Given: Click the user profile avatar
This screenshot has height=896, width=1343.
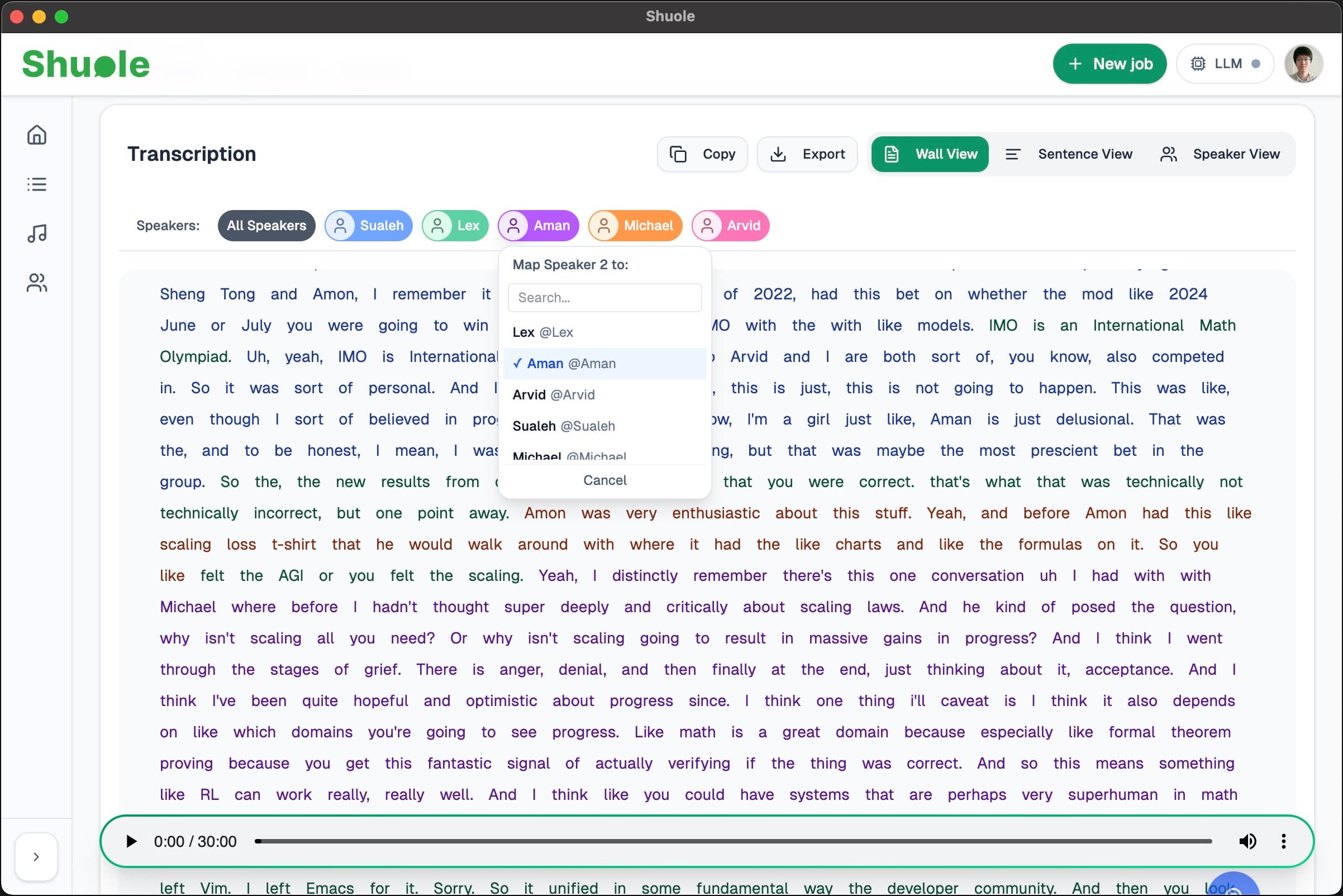Looking at the screenshot, I should pyautogui.click(x=1303, y=64).
